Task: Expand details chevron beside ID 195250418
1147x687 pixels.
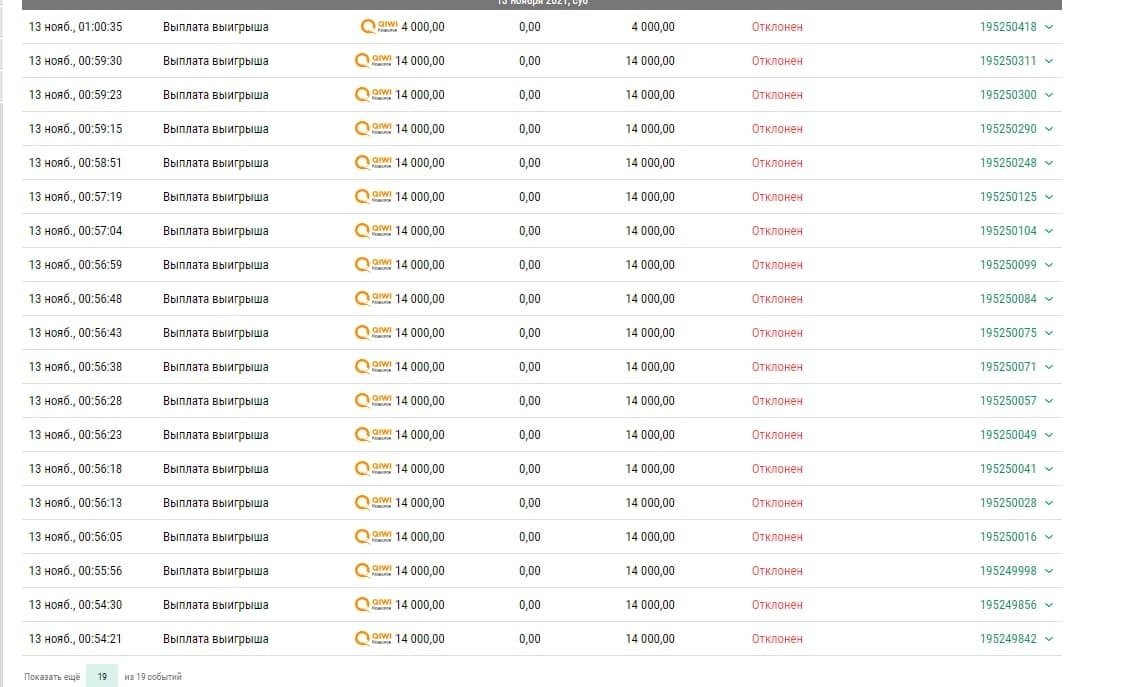Action: click(1049, 27)
